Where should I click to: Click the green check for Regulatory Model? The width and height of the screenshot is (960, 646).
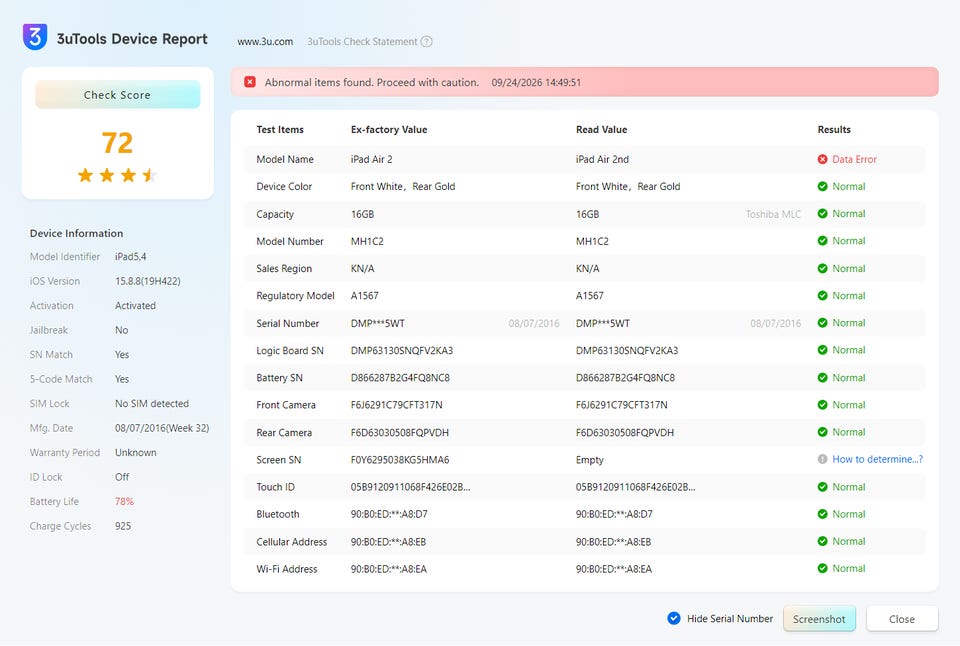pyautogui.click(x=822, y=296)
